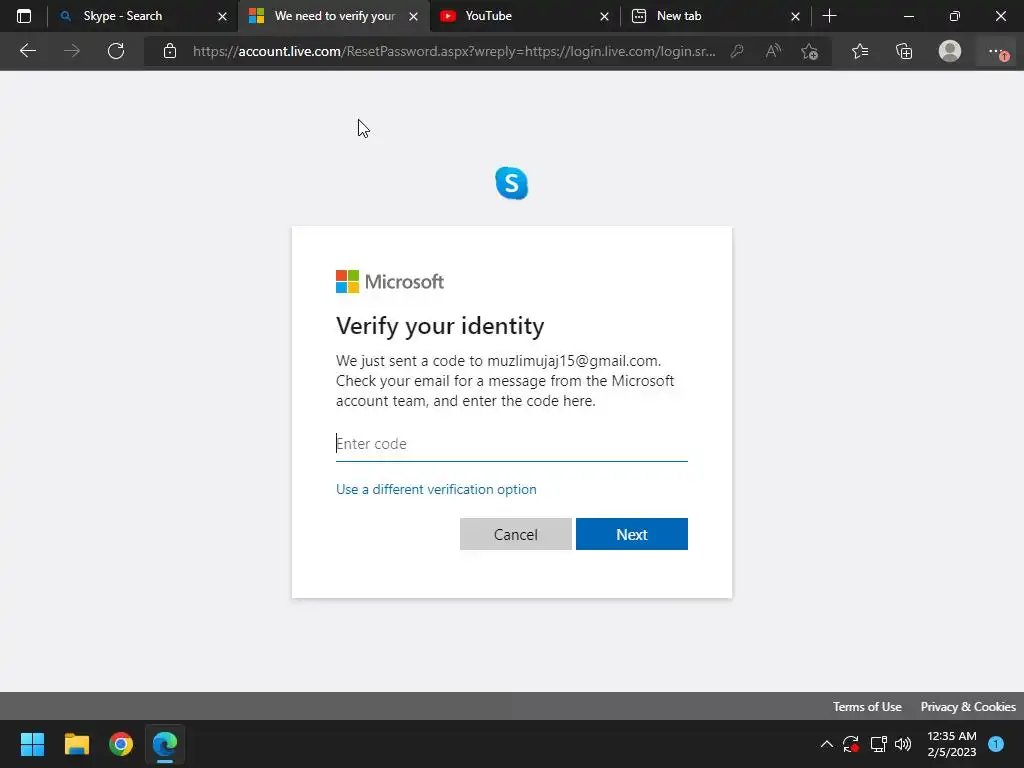Refresh the current page
Image resolution: width=1024 pixels, height=768 pixels.
(116, 51)
